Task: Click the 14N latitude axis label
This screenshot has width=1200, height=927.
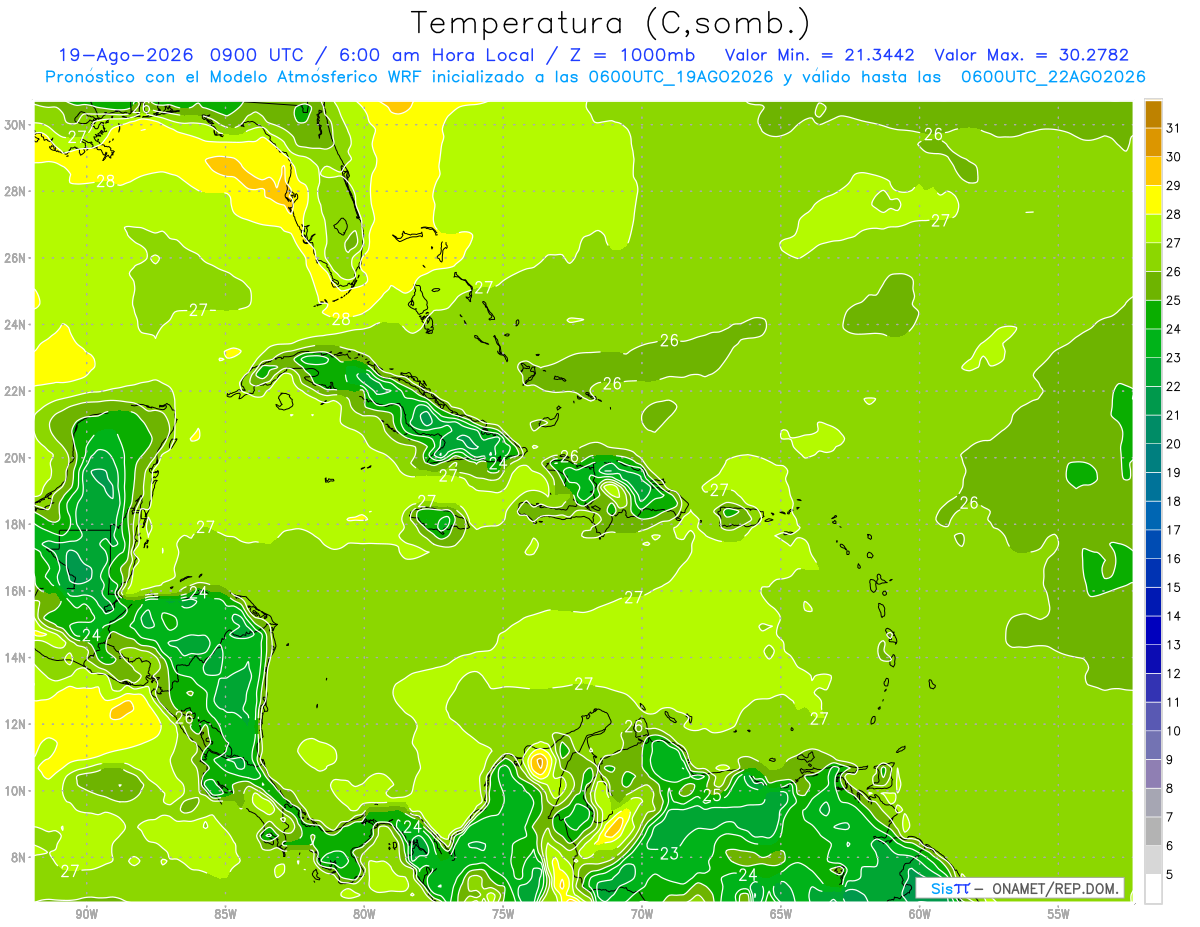Action: click(x=17, y=658)
